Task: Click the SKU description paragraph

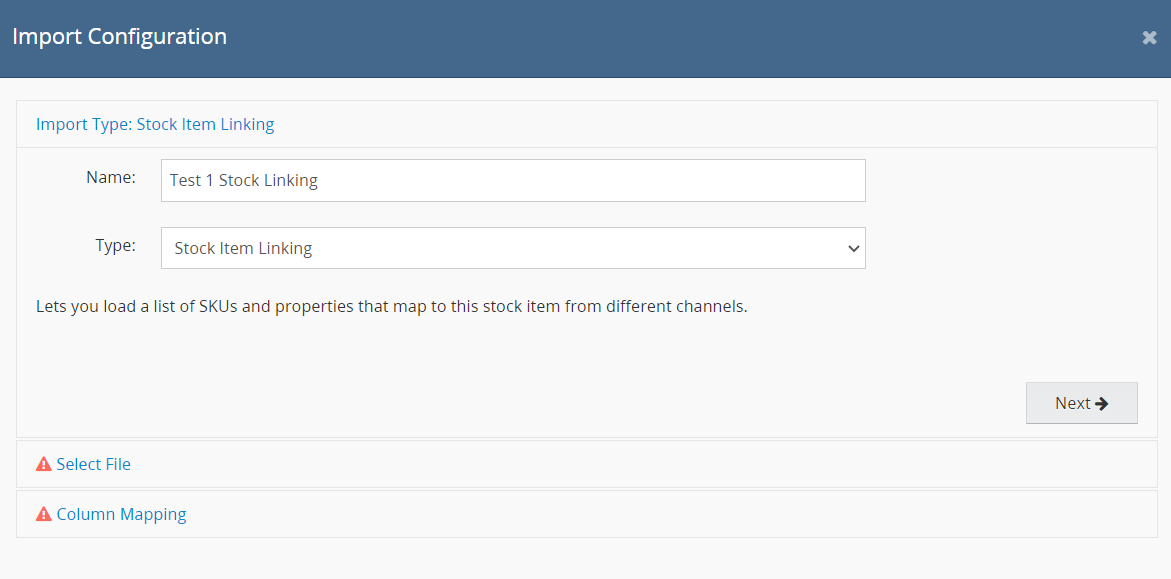Action: point(391,306)
